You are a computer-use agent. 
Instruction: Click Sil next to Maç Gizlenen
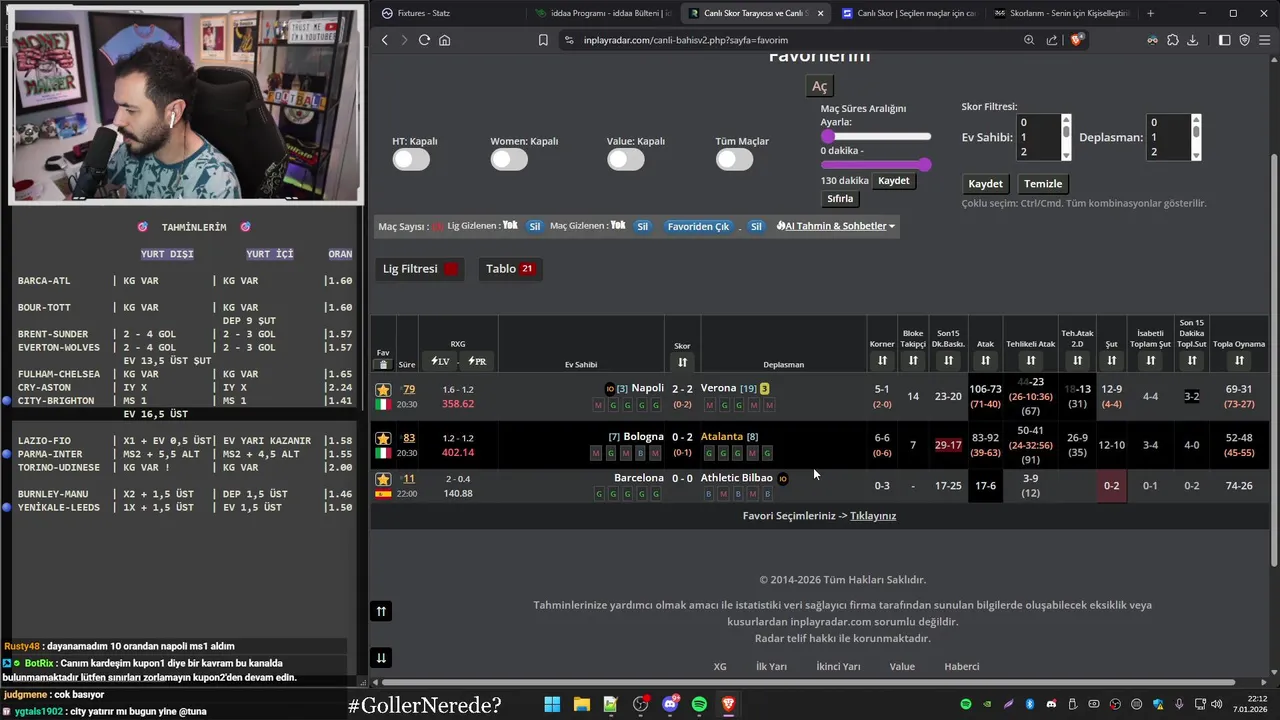coord(643,226)
